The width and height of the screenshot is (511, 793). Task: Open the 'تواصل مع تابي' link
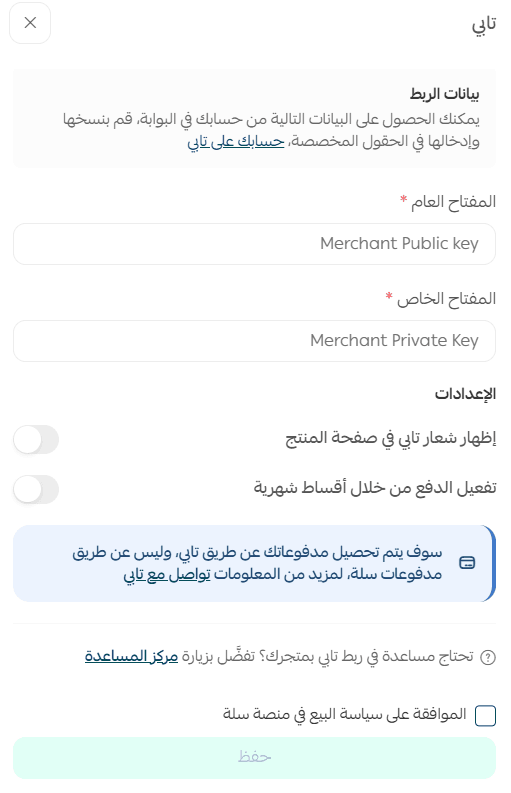point(167,574)
